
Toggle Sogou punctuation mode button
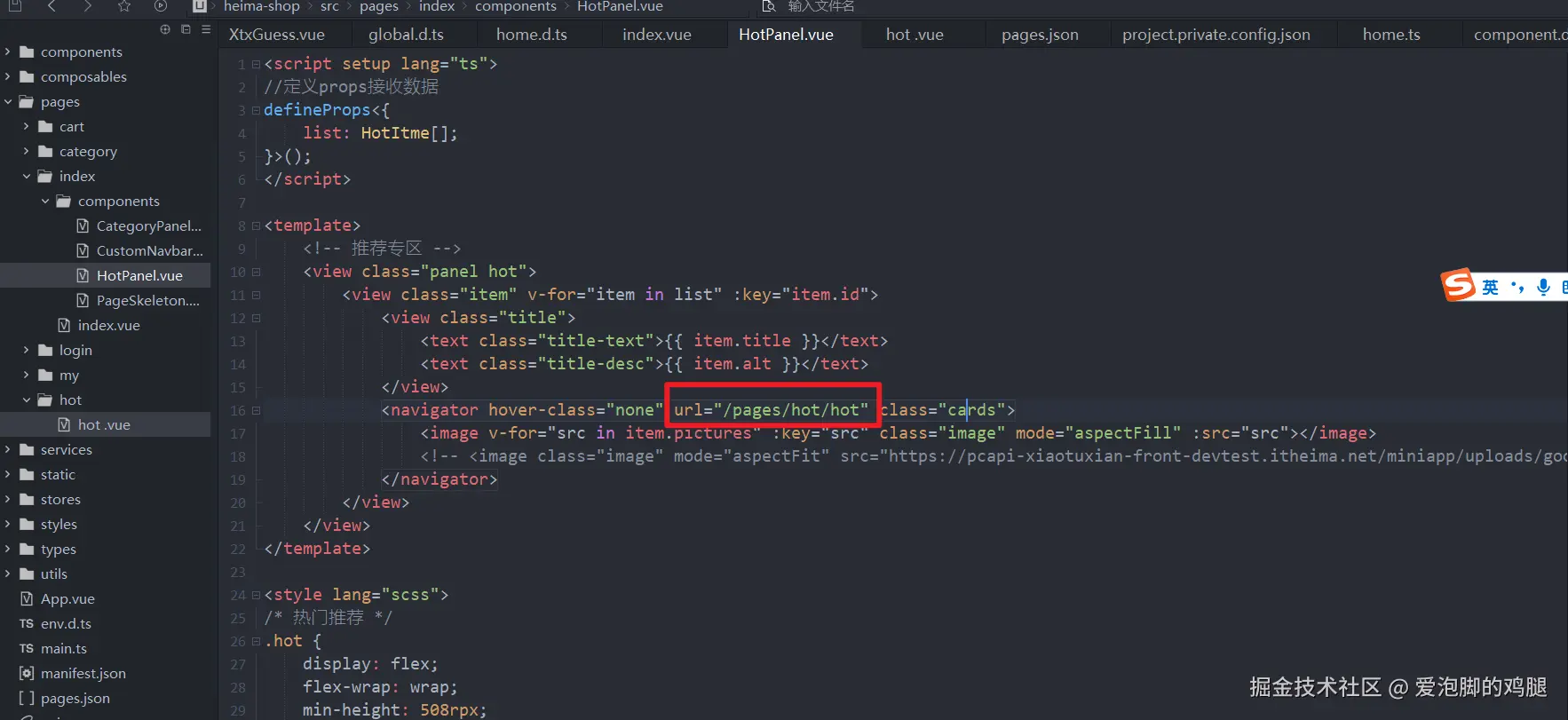pyautogui.click(x=1517, y=287)
